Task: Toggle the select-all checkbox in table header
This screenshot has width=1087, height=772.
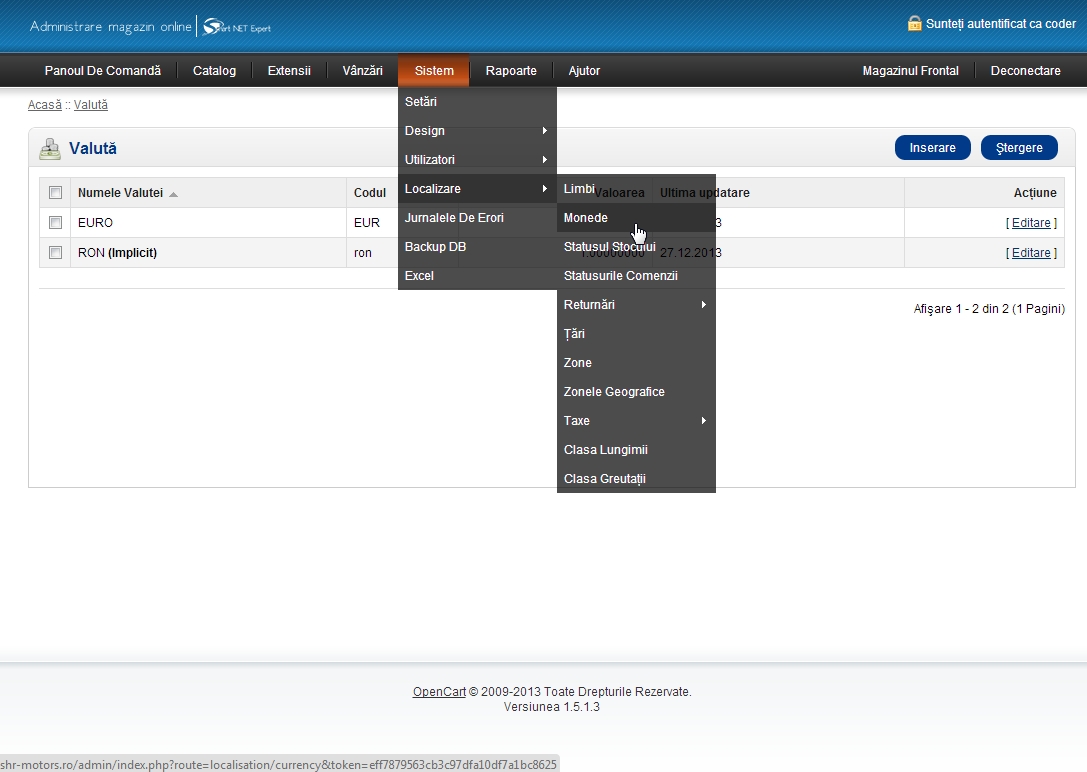Action: pos(56,193)
